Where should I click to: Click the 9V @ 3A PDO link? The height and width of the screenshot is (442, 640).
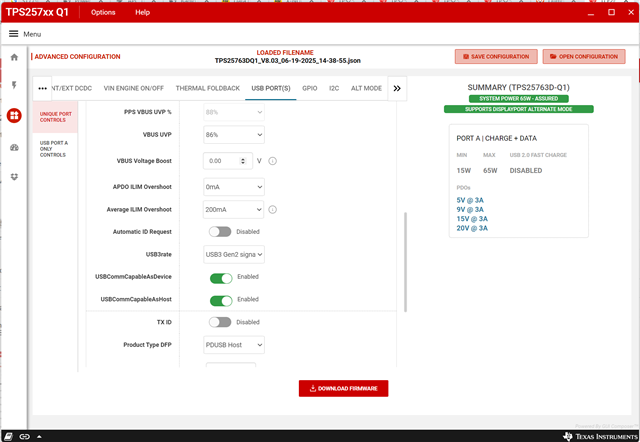point(470,209)
